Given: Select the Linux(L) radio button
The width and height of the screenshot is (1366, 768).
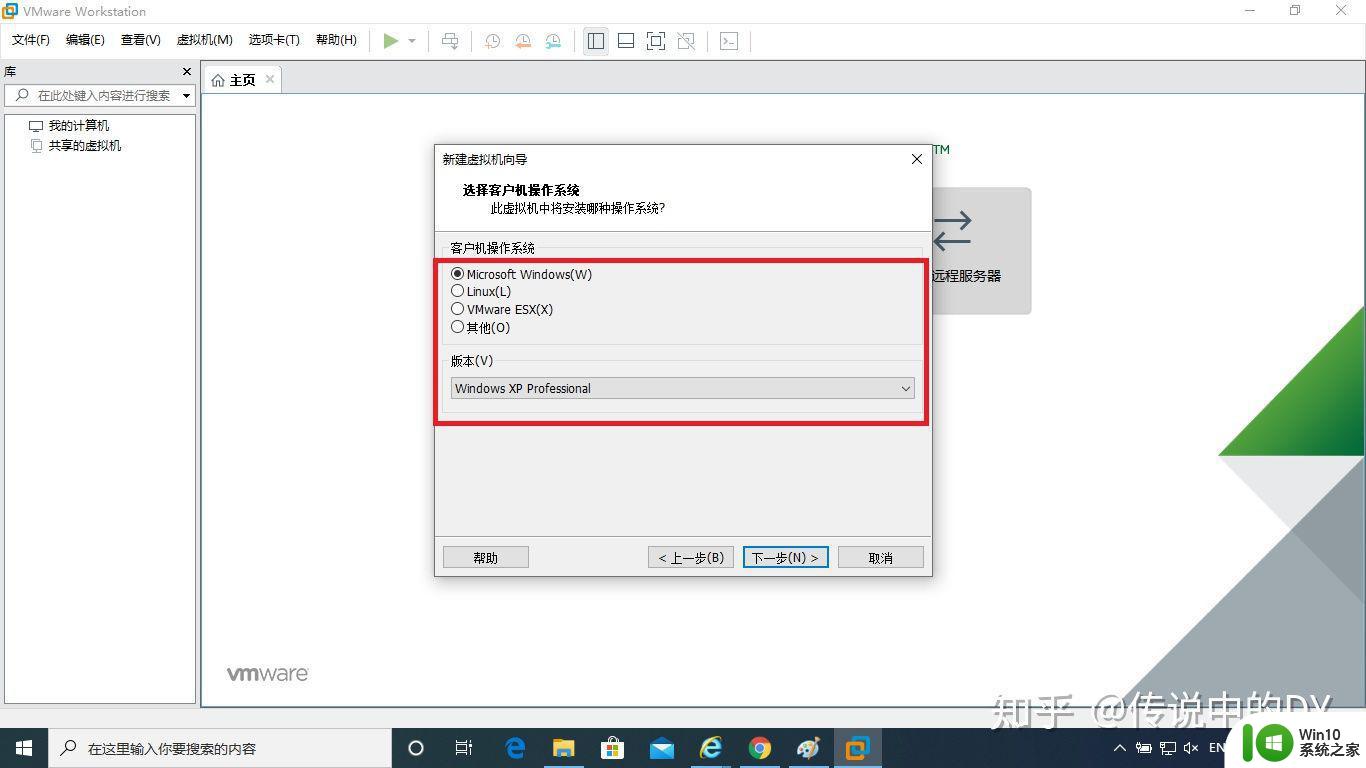Looking at the screenshot, I should coord(457,291).
